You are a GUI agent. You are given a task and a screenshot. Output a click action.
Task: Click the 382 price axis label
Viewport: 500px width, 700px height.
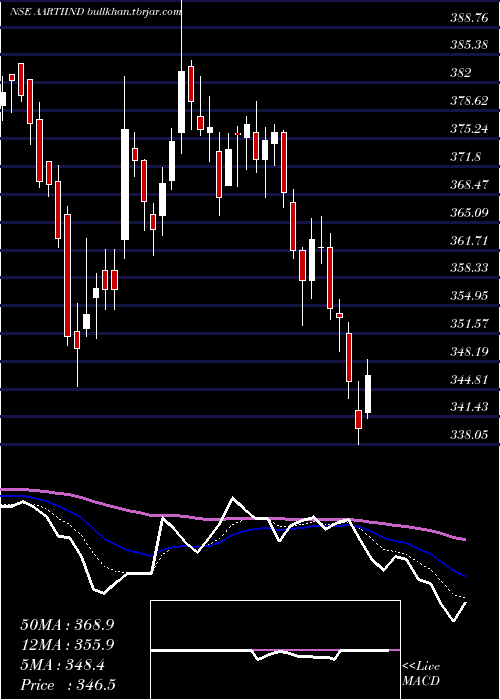[461, 73]
